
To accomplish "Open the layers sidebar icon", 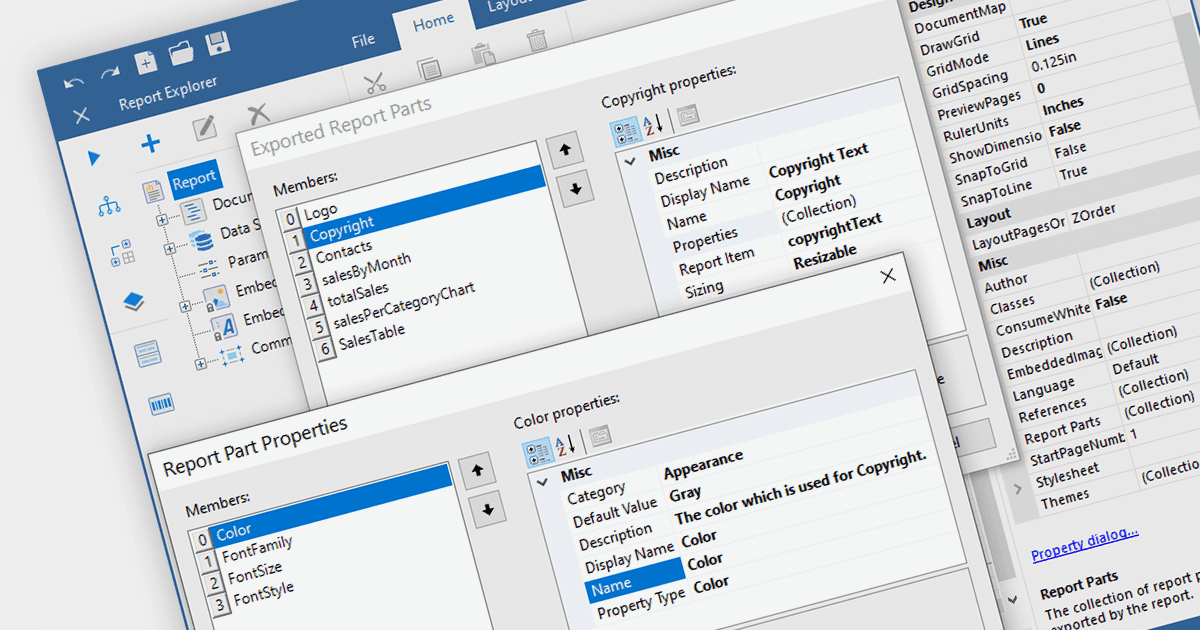I will tap(134, 301).
